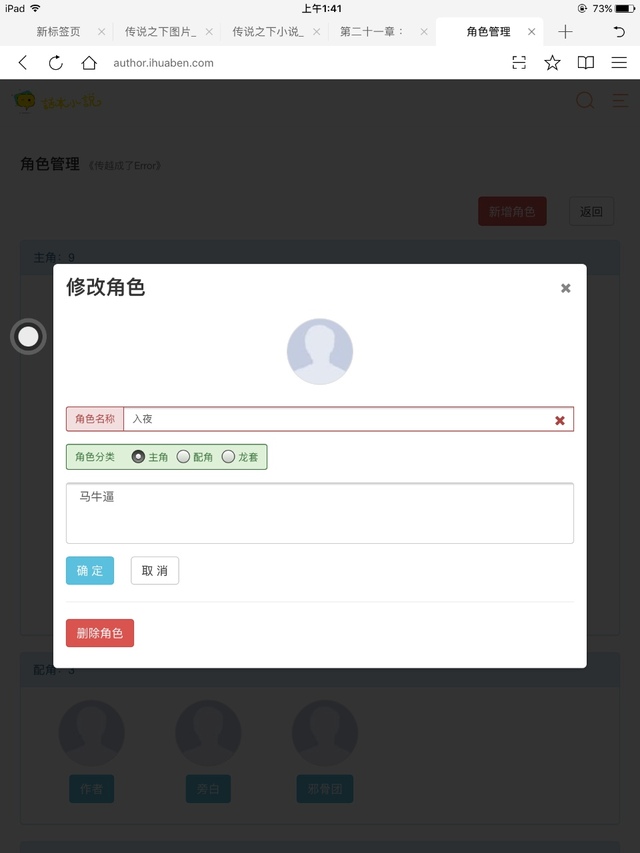This screenshot has width=640, height=853.
Task: Tap the undo closed tab arrow
Action: [x=619, y=32]
